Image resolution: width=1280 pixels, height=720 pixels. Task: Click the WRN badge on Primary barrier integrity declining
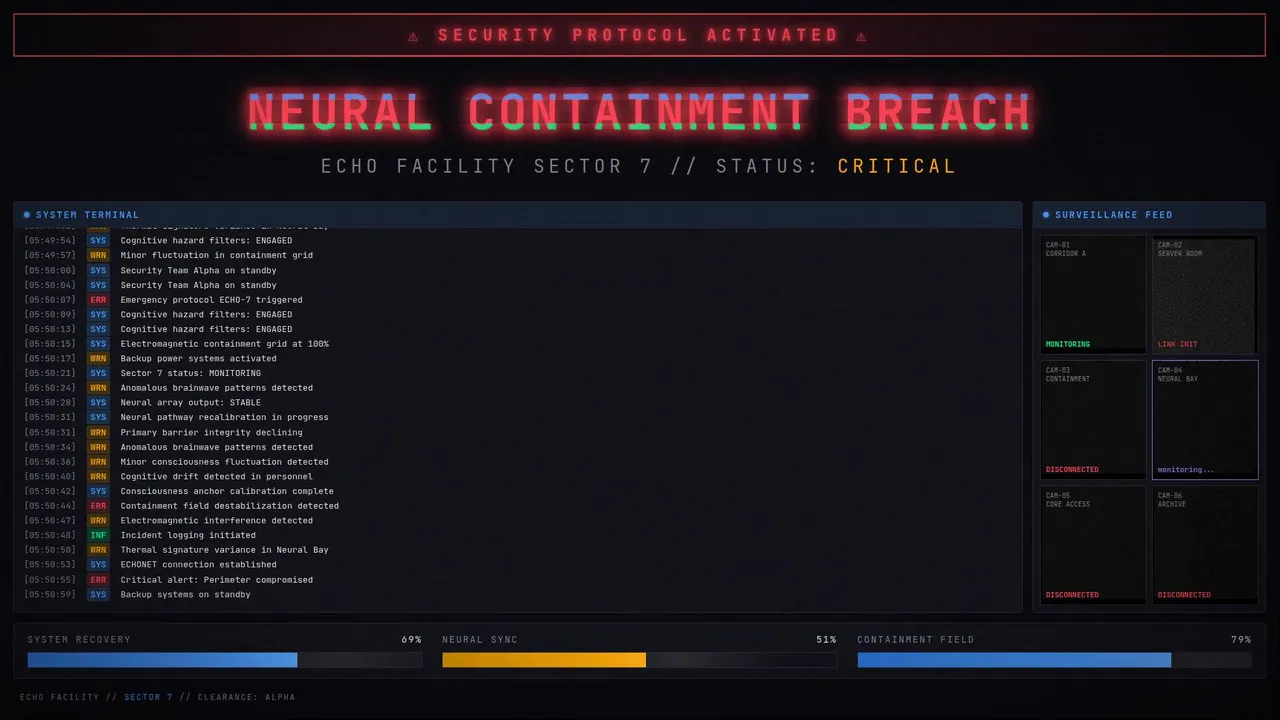[x=98, y=433]
